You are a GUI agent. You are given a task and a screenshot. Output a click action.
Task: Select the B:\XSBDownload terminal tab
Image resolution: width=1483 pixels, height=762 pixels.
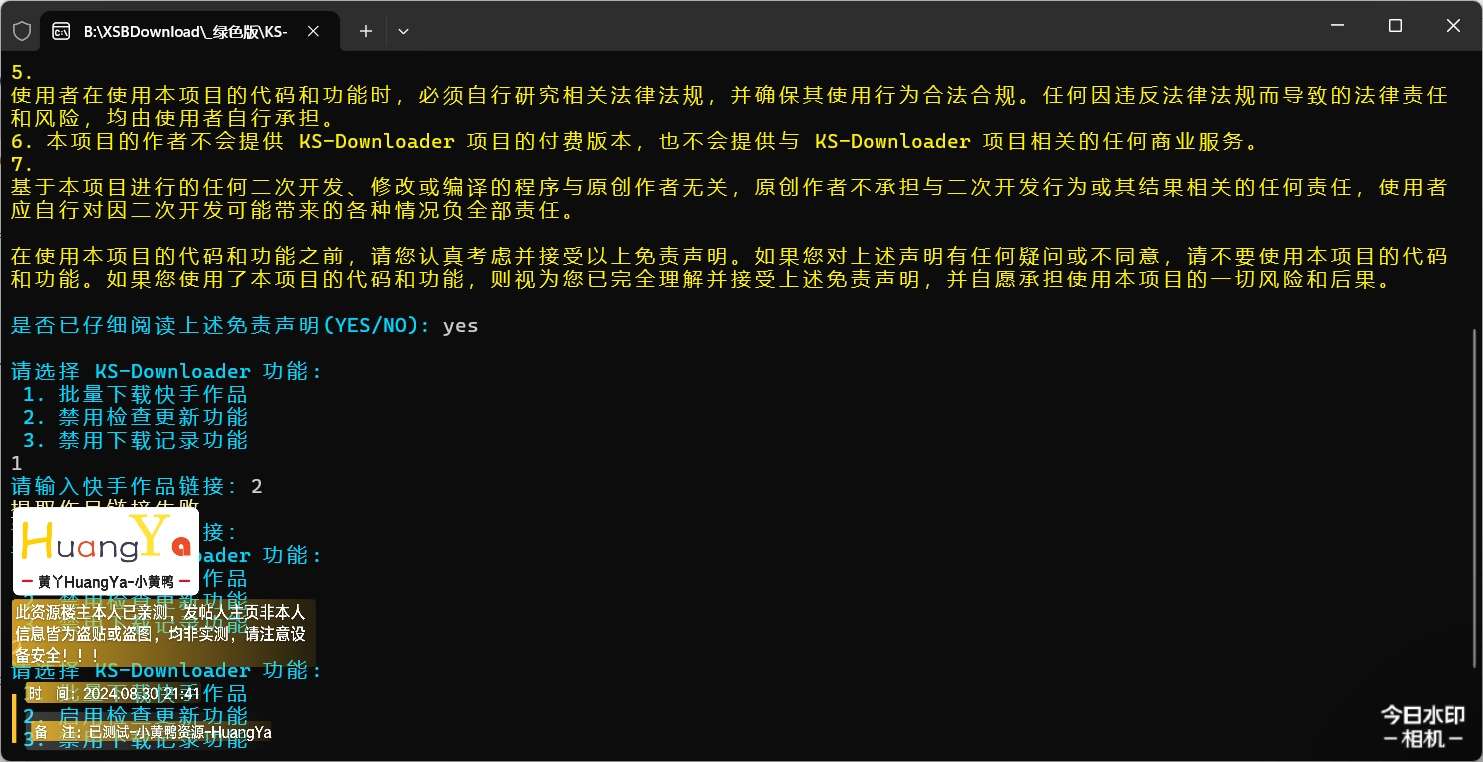(x=191, y=31)
